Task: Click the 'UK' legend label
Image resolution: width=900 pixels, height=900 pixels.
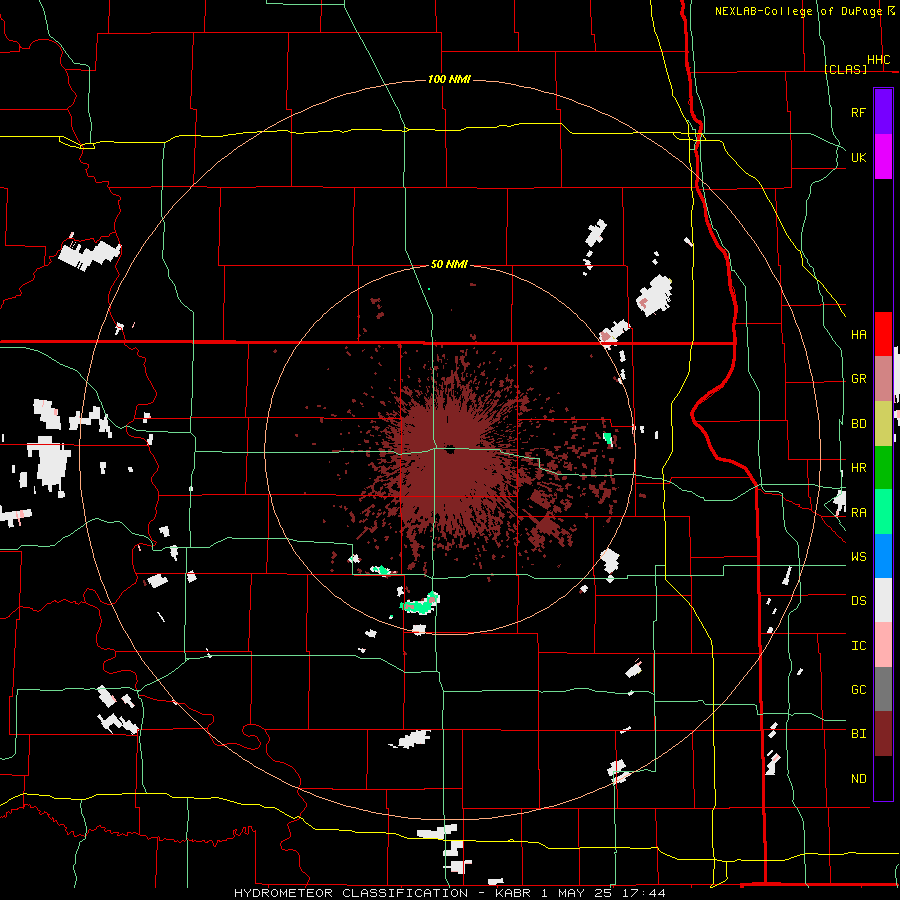Action: click(x=858, y=157)
